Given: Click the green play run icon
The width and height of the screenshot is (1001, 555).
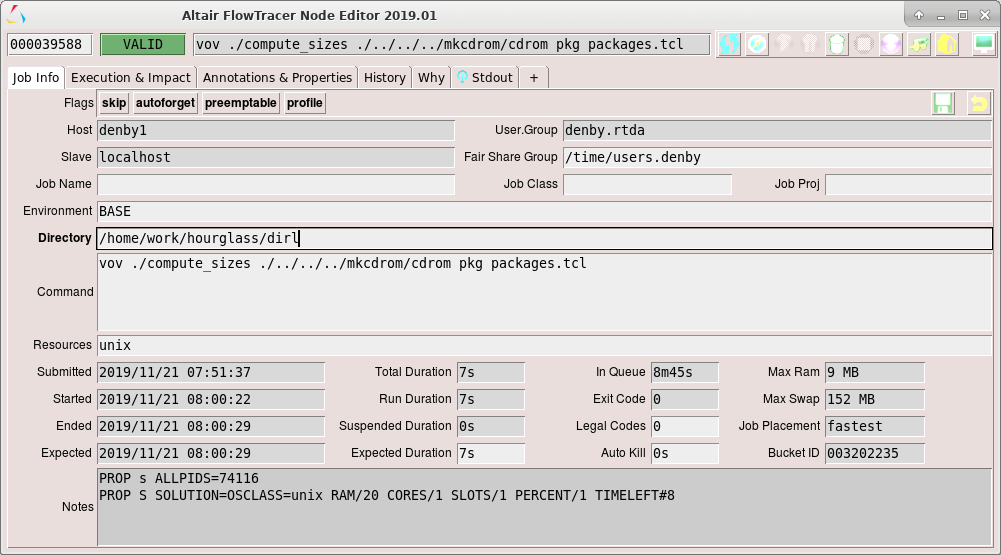Looking at the screenshot, I should 784,44.
